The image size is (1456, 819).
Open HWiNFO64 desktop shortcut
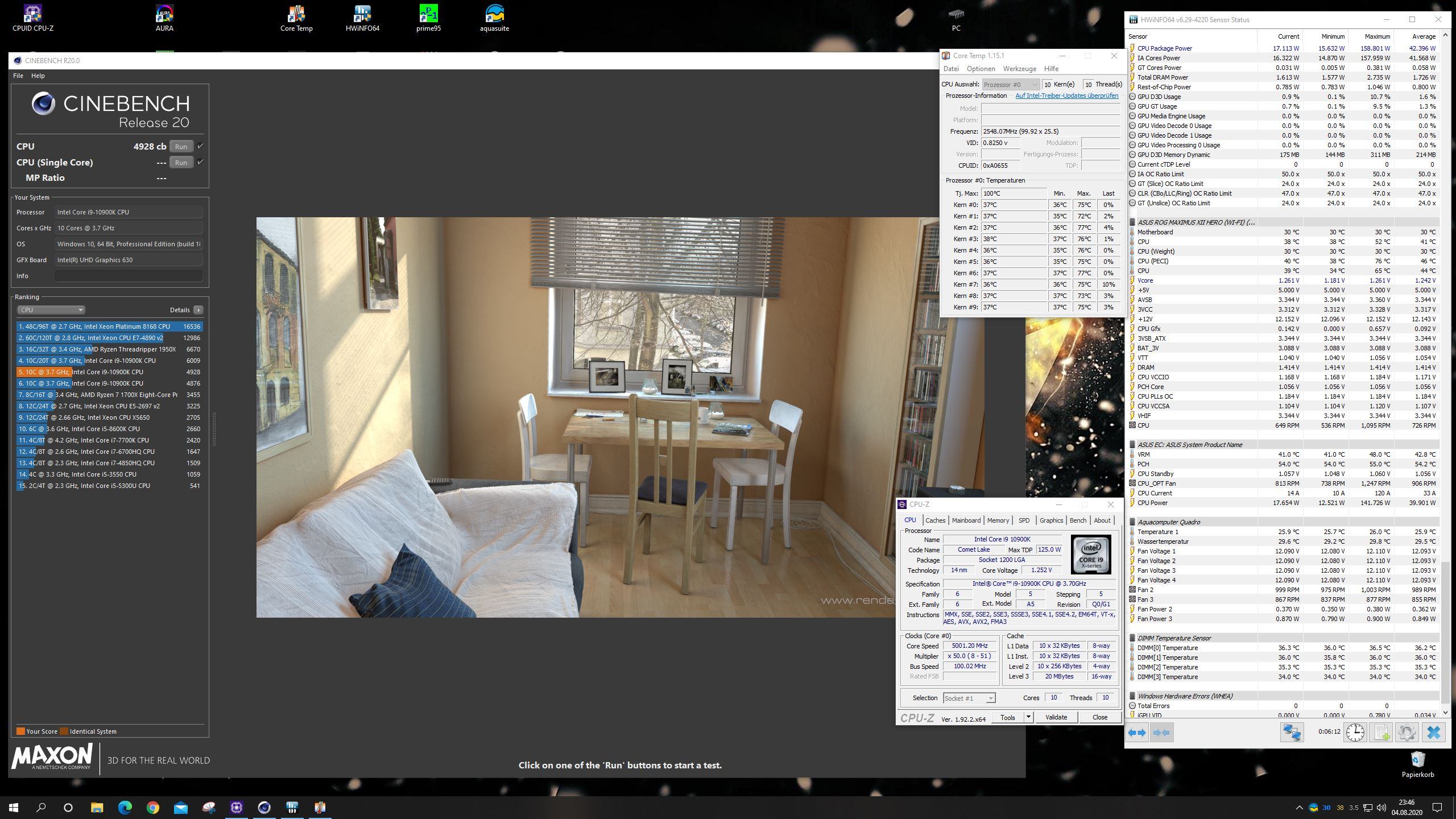(x=362, y=18)
